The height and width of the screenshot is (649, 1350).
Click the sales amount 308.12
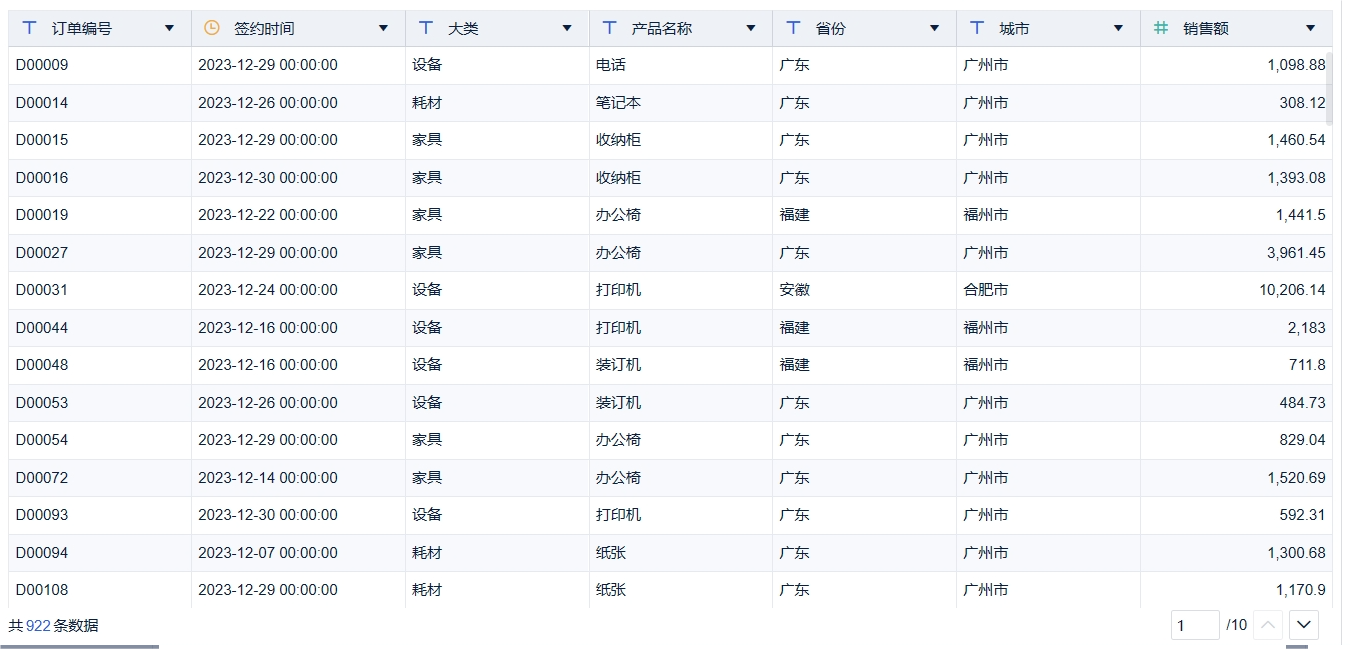click(x=1302, y=103)
